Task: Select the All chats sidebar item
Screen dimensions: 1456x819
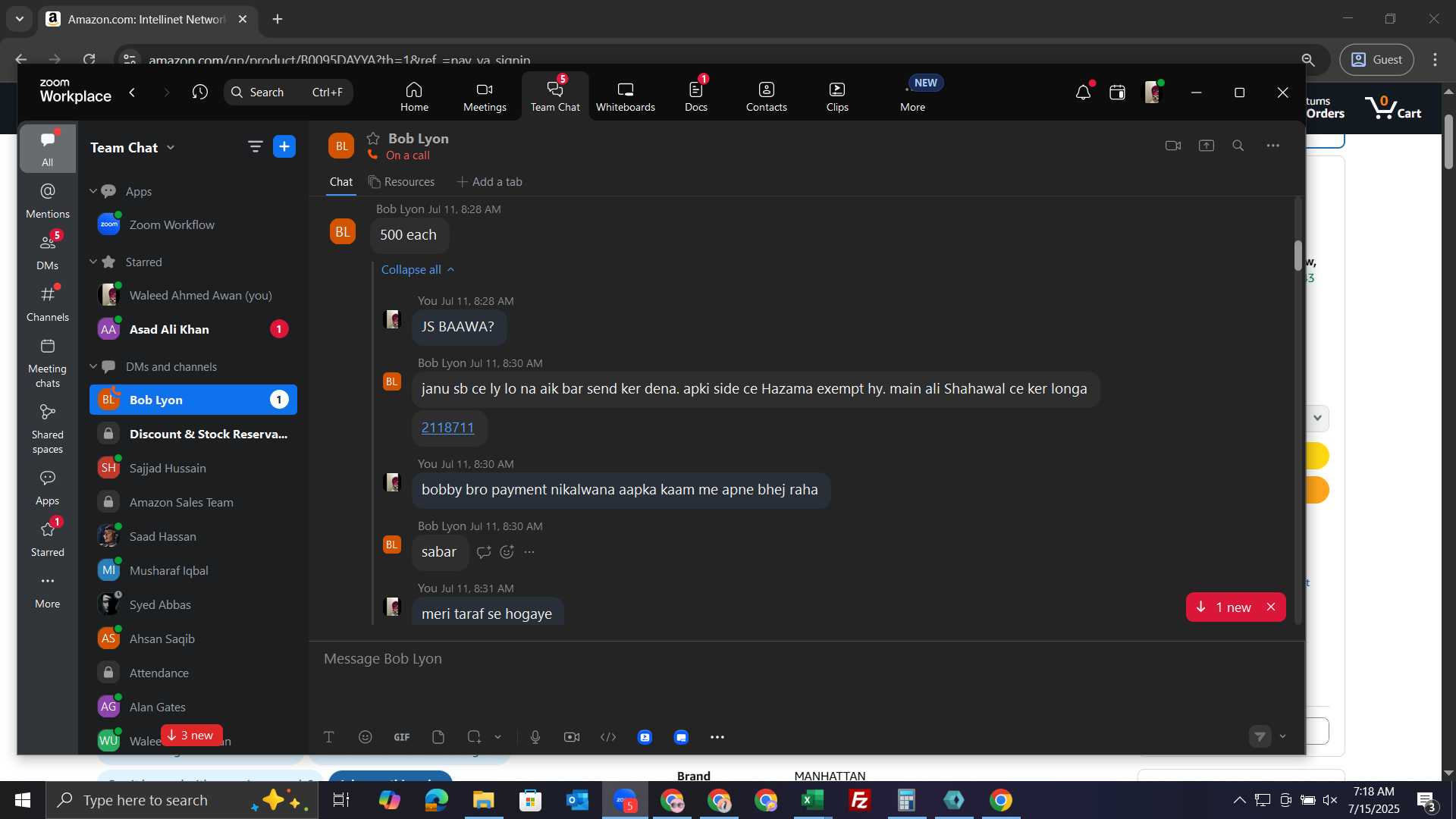Action: pos(47,149)
